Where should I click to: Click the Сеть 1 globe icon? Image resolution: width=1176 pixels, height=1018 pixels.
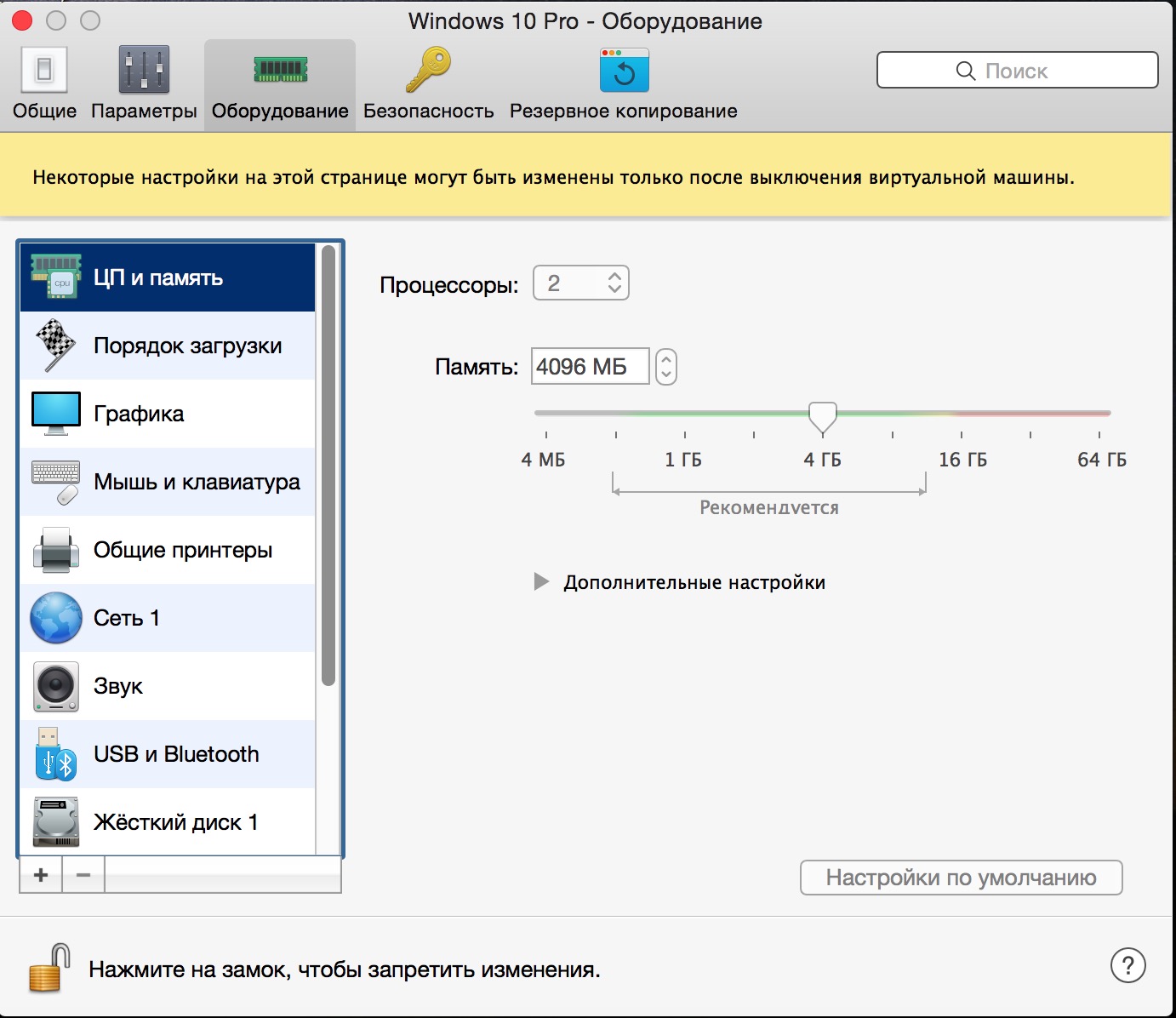[55, 618]
